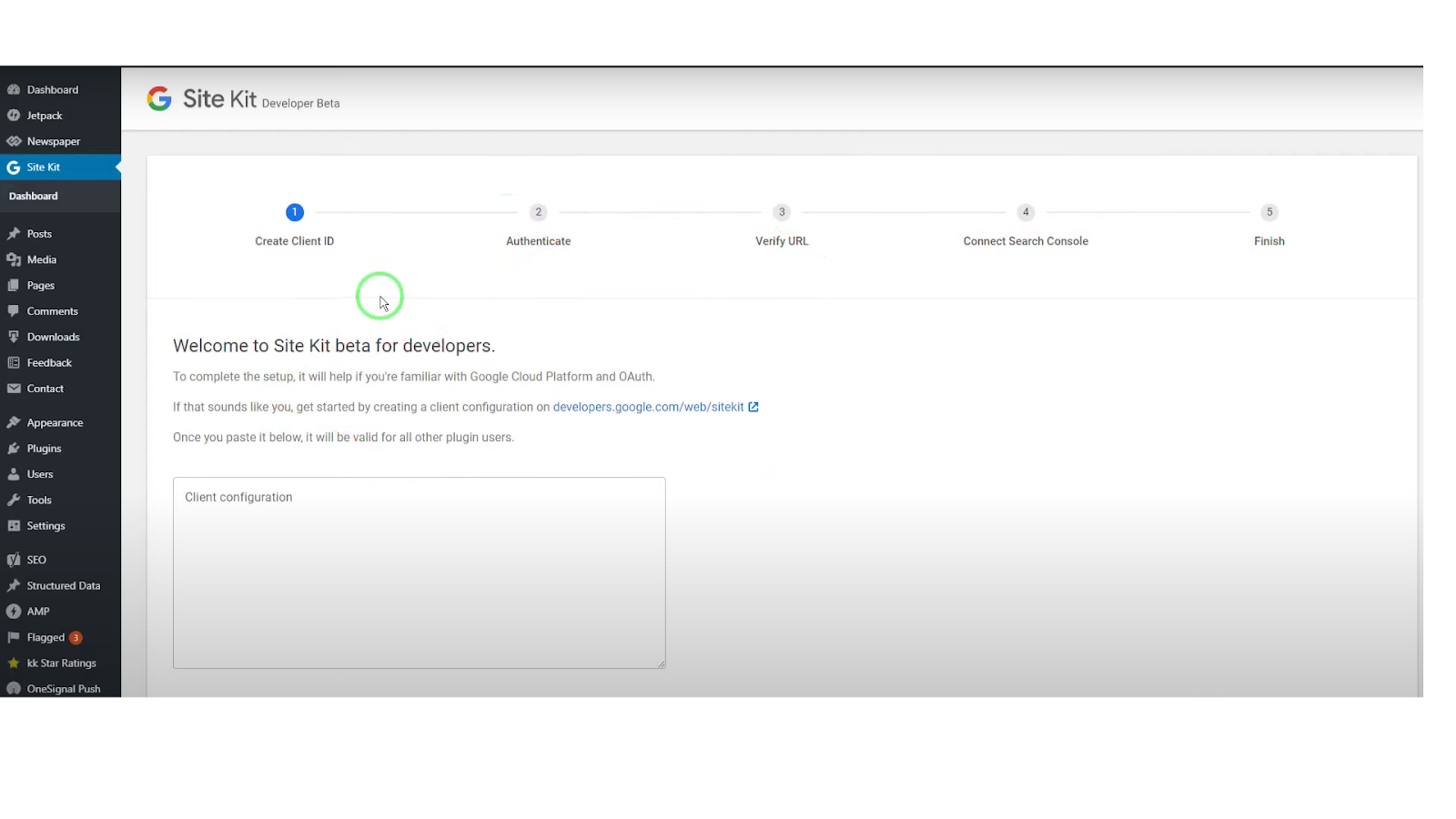Click the Yoast SEO icon
Viewport: 1456px width, 819px height.
point(14,560)
